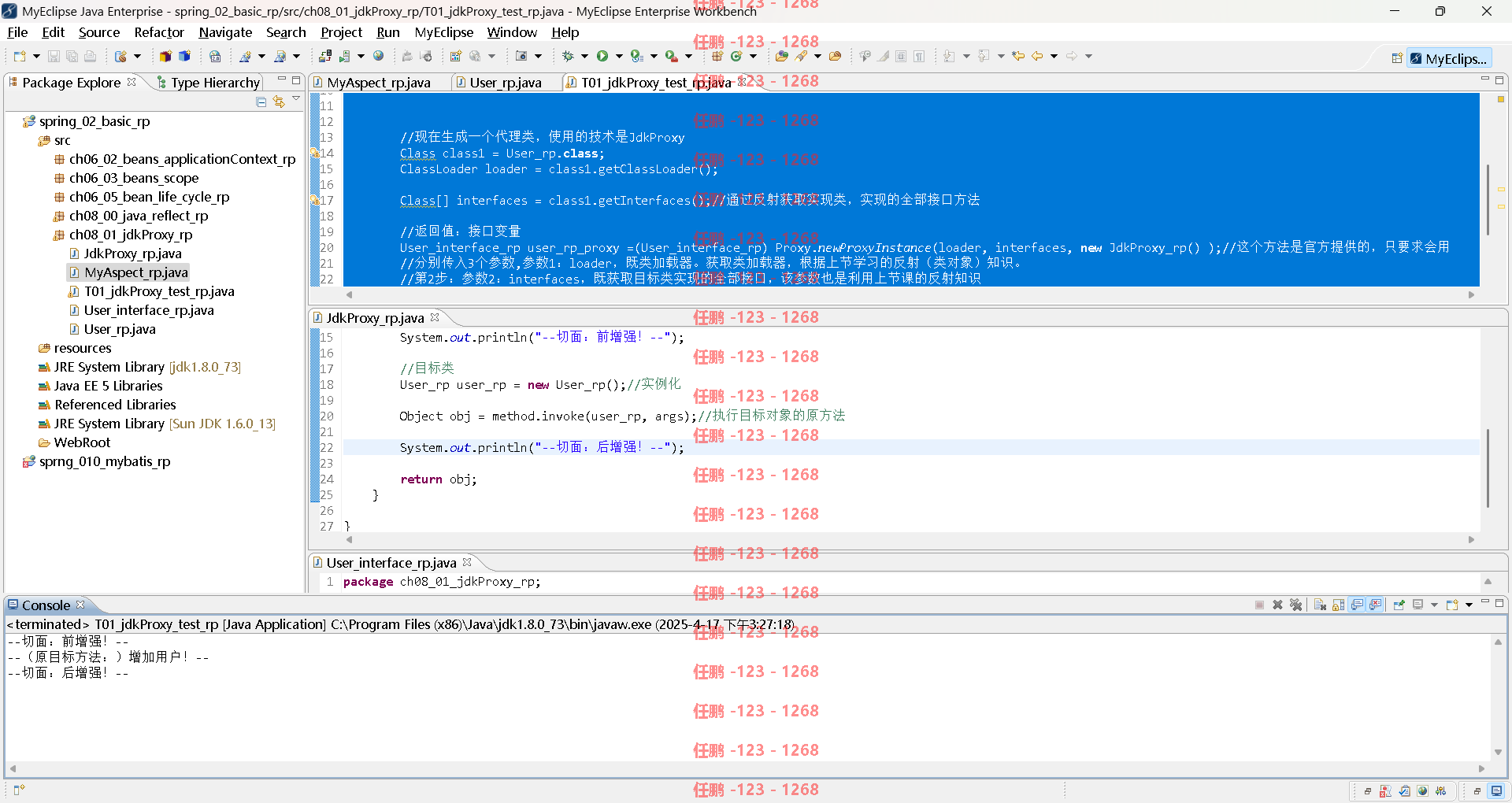1512x803 pixels.
Task: Click the Open Console icon
Action: [1452, 605]
